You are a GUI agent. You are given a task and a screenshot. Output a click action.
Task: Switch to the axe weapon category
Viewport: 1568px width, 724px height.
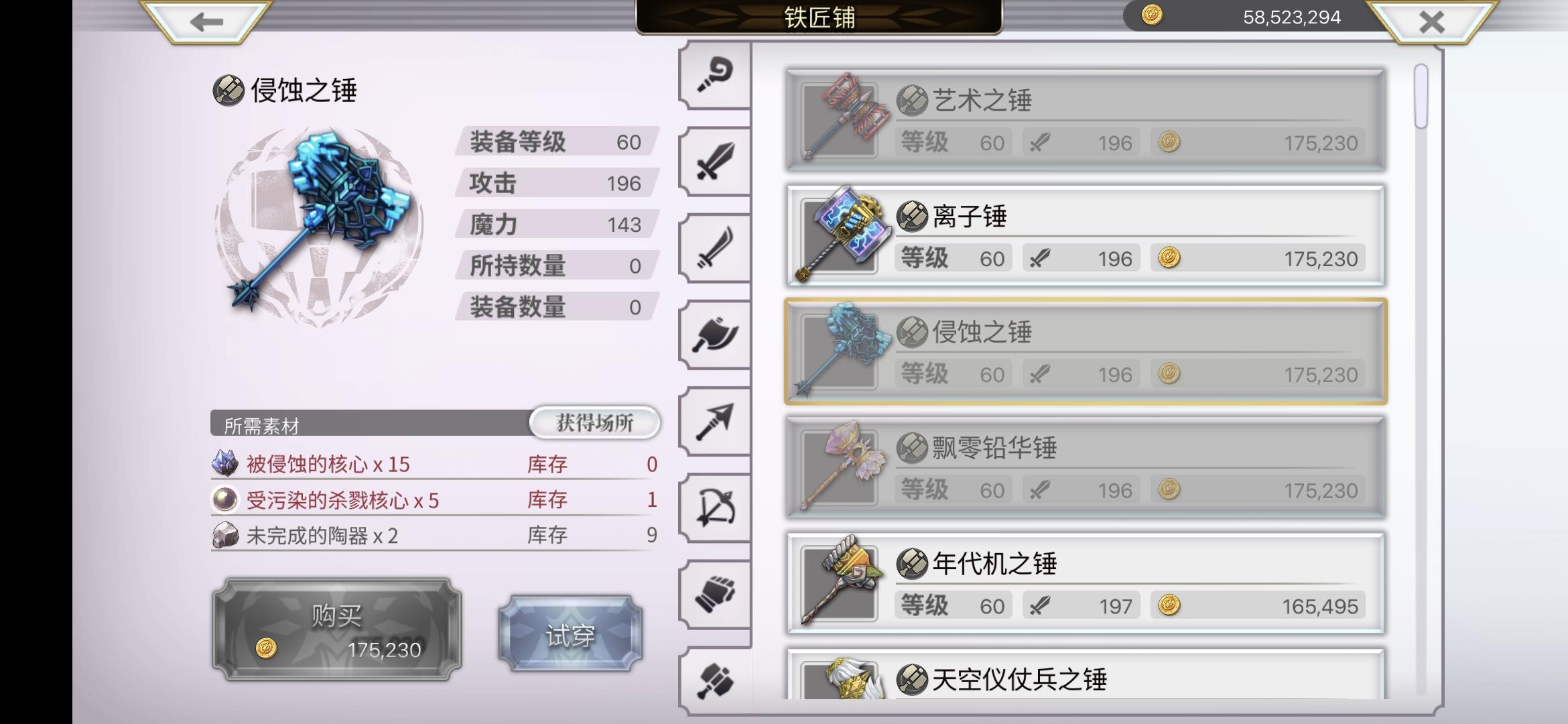click(x=715, y=335)
